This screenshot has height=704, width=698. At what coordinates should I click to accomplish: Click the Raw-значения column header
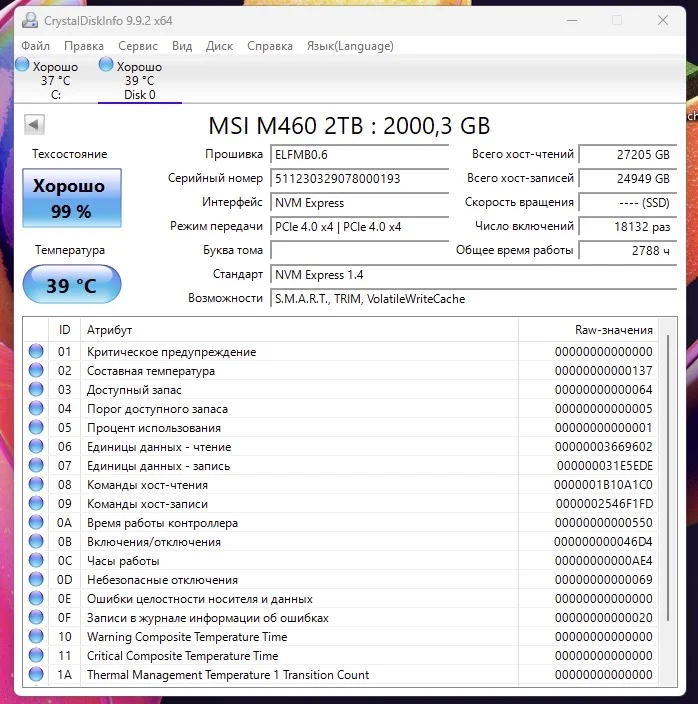coord(588,330)
